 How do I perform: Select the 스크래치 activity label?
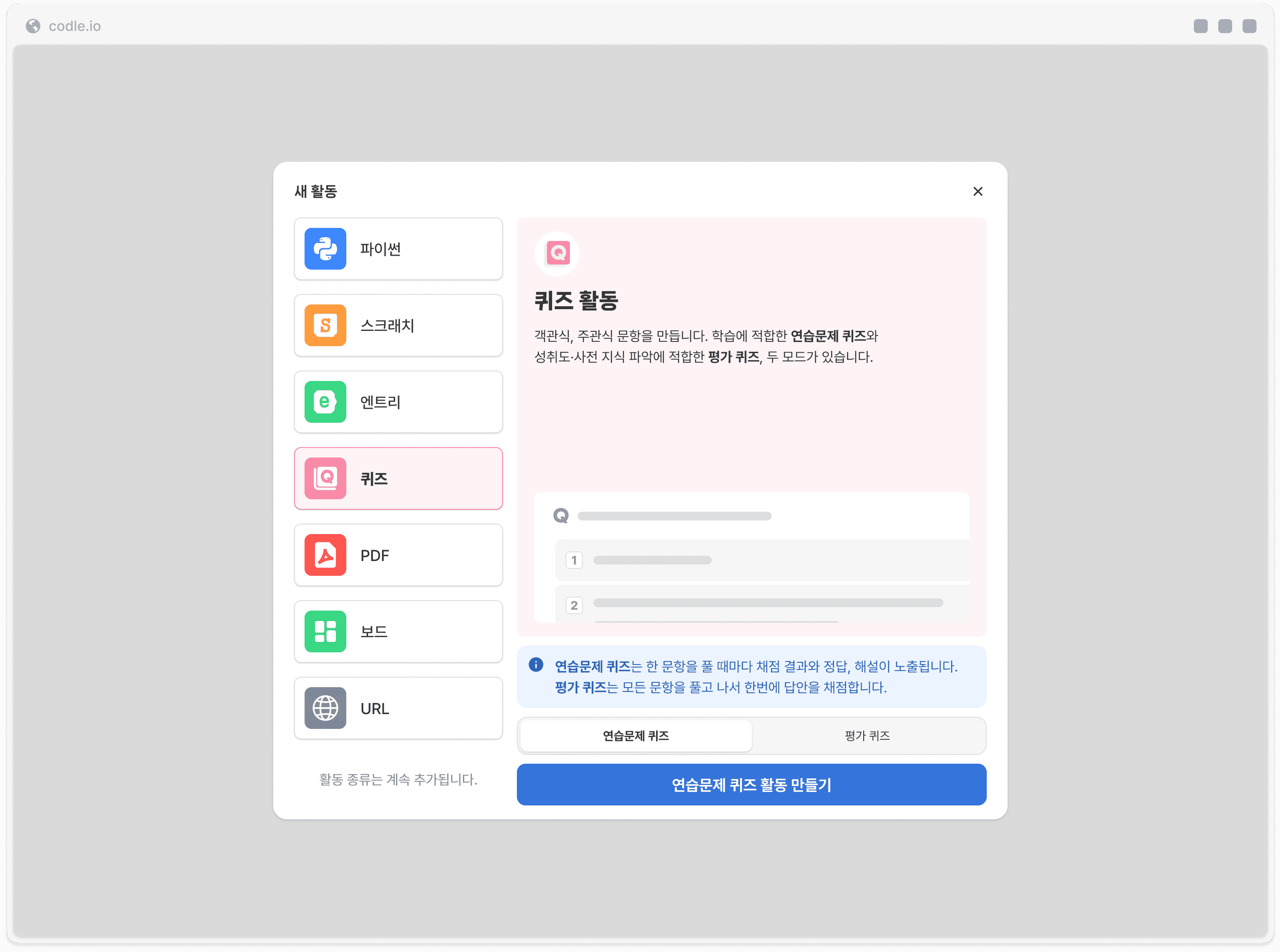click(x=388, y=326)
